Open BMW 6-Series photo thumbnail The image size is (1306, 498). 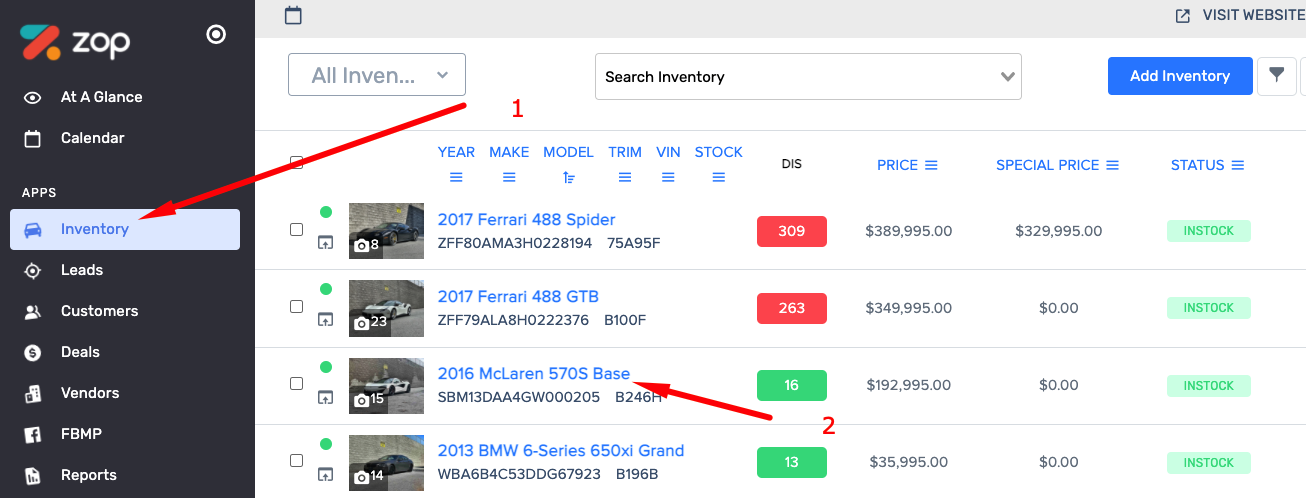(386, 462)
